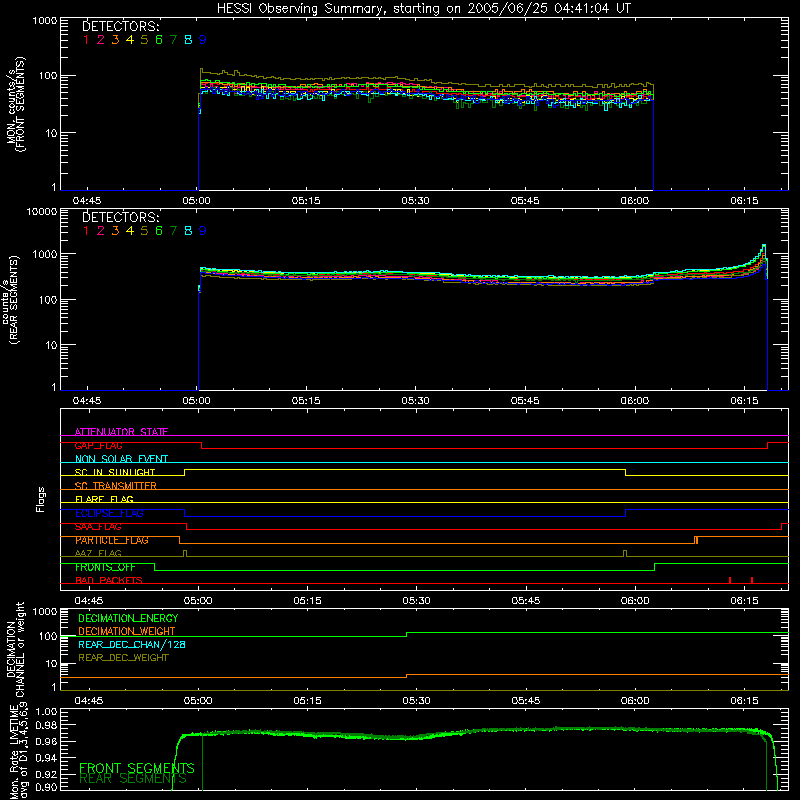Click 06:00 time label under decimation panel
Image resolution: width=800 pixels, height=800 pixels.
coord(635,701)
